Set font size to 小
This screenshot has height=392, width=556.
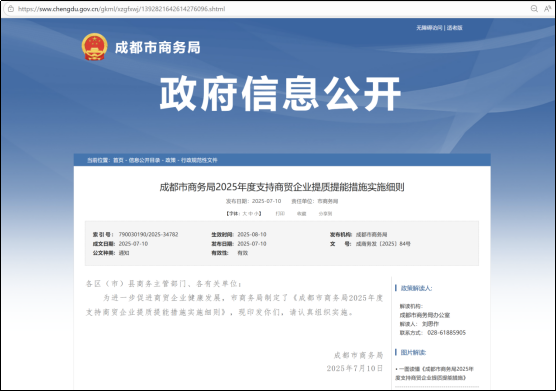(256, 214)
